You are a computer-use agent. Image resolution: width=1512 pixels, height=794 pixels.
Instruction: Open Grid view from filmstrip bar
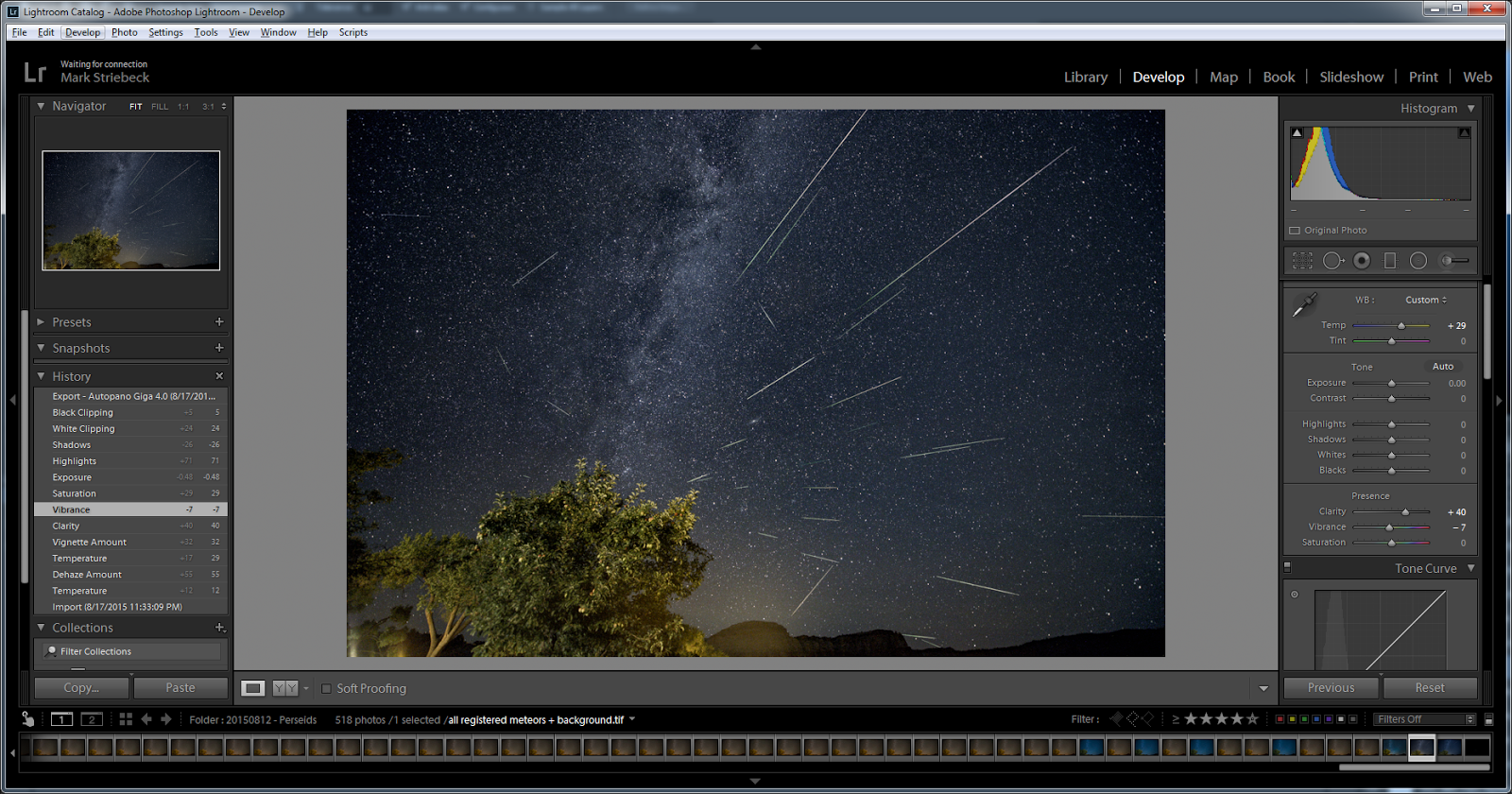(x=126, y=719)
